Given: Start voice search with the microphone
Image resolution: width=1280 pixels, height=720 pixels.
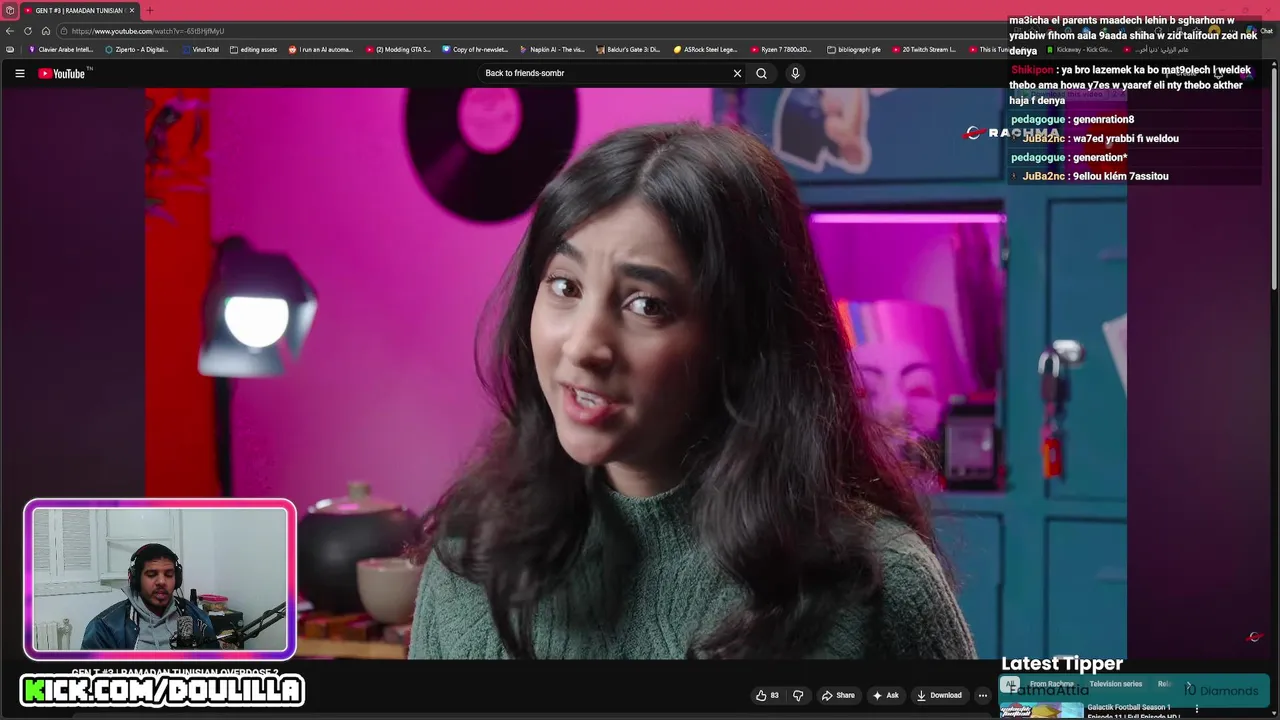Looking at the screenshot, I should pyautogui.click(x=795, y=73).
